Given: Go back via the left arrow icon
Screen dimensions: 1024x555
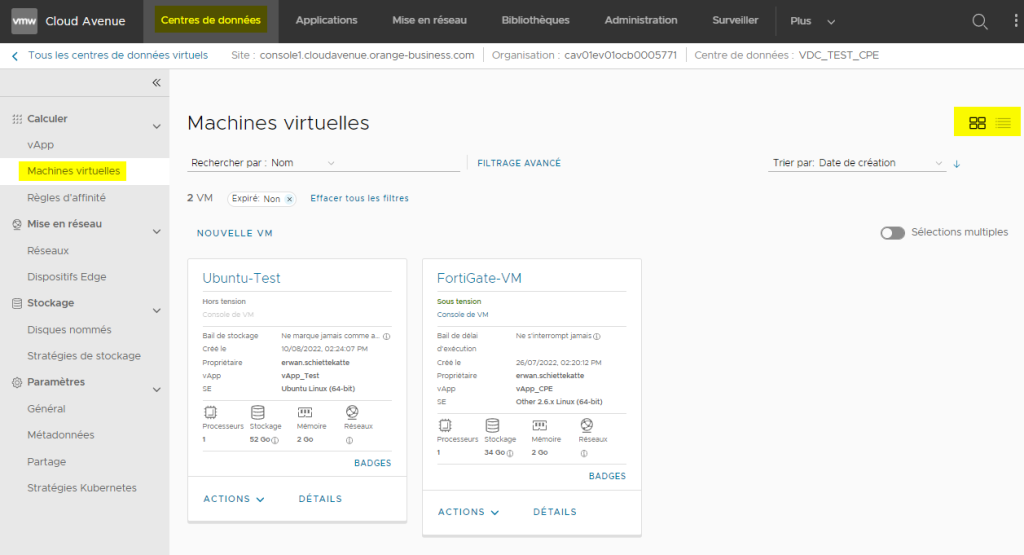Looking at the screenshot, I should 15,56.
